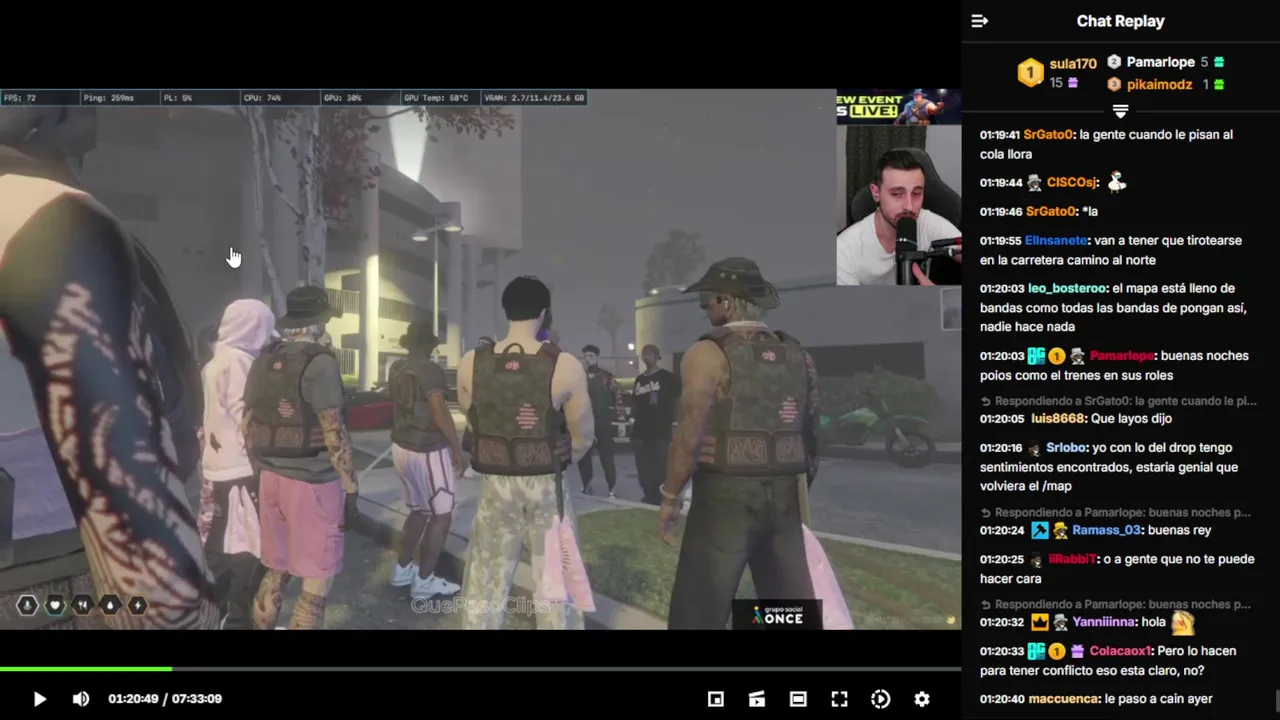Open Srlobo's username
The height and width of the screenshot is (720, 1280).
(1067, 448)
